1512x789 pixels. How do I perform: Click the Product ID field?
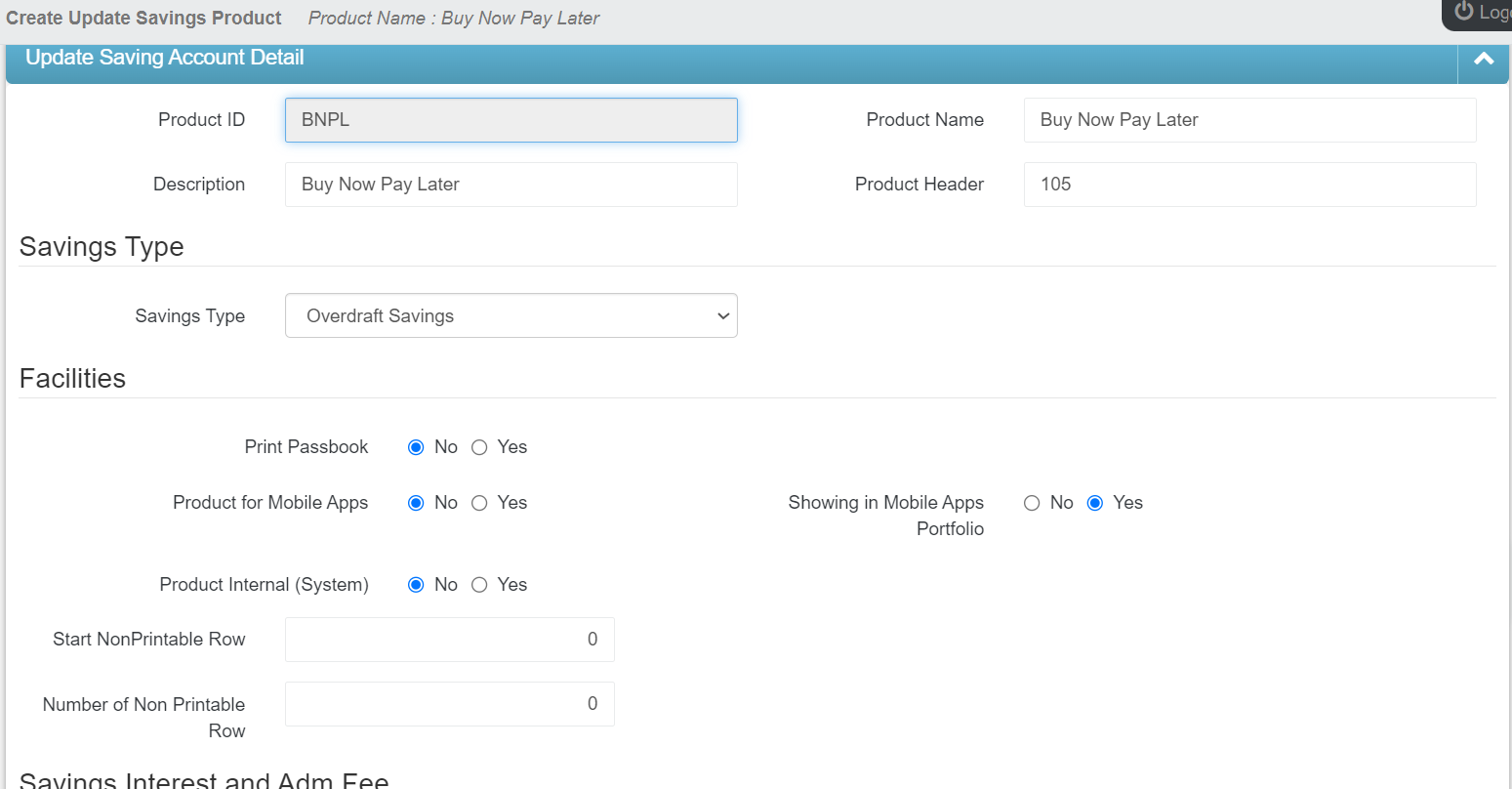(x=511, y=120)
